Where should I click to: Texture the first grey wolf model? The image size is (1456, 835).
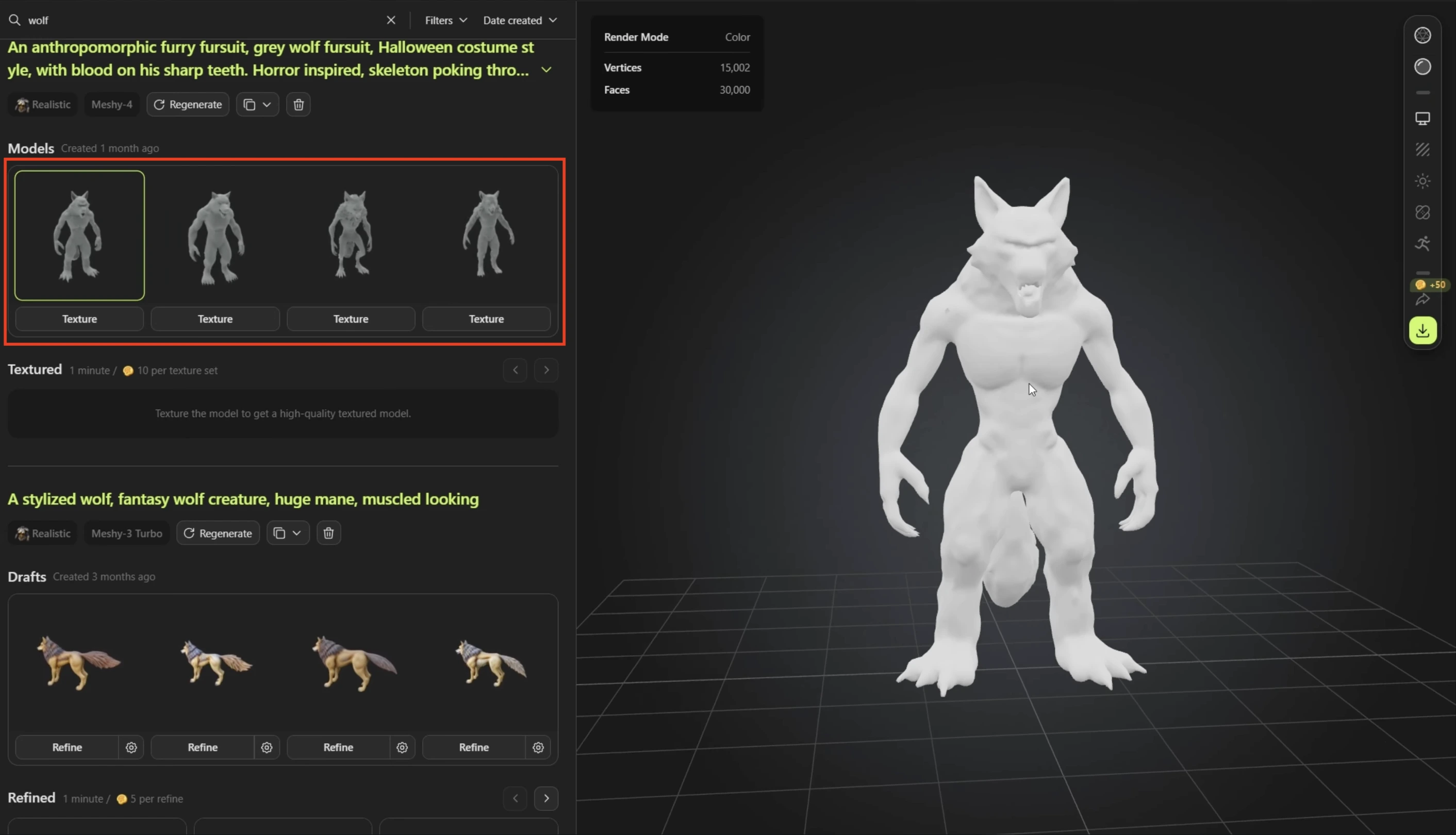78,319
